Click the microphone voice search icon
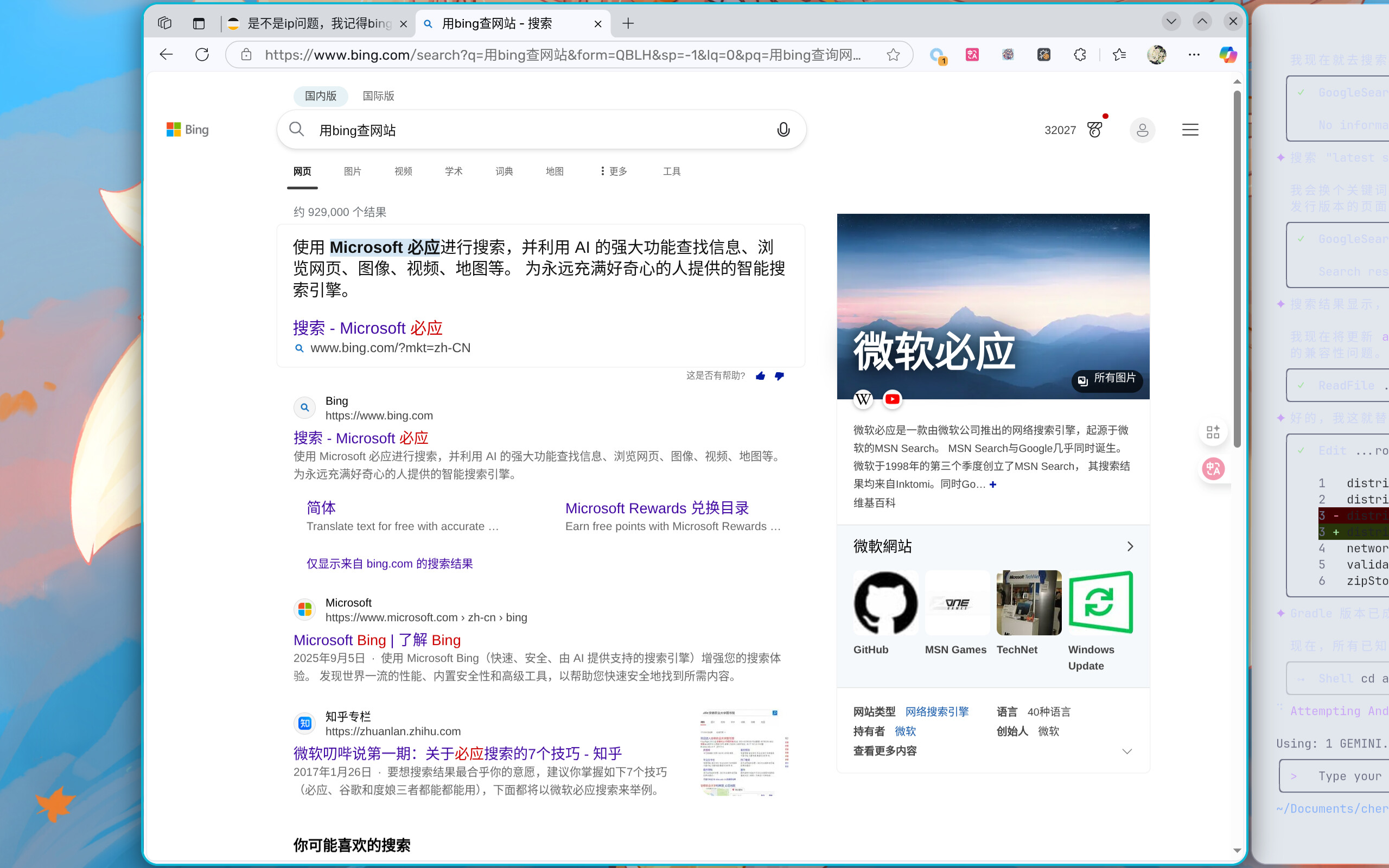 tap(783, 130)
